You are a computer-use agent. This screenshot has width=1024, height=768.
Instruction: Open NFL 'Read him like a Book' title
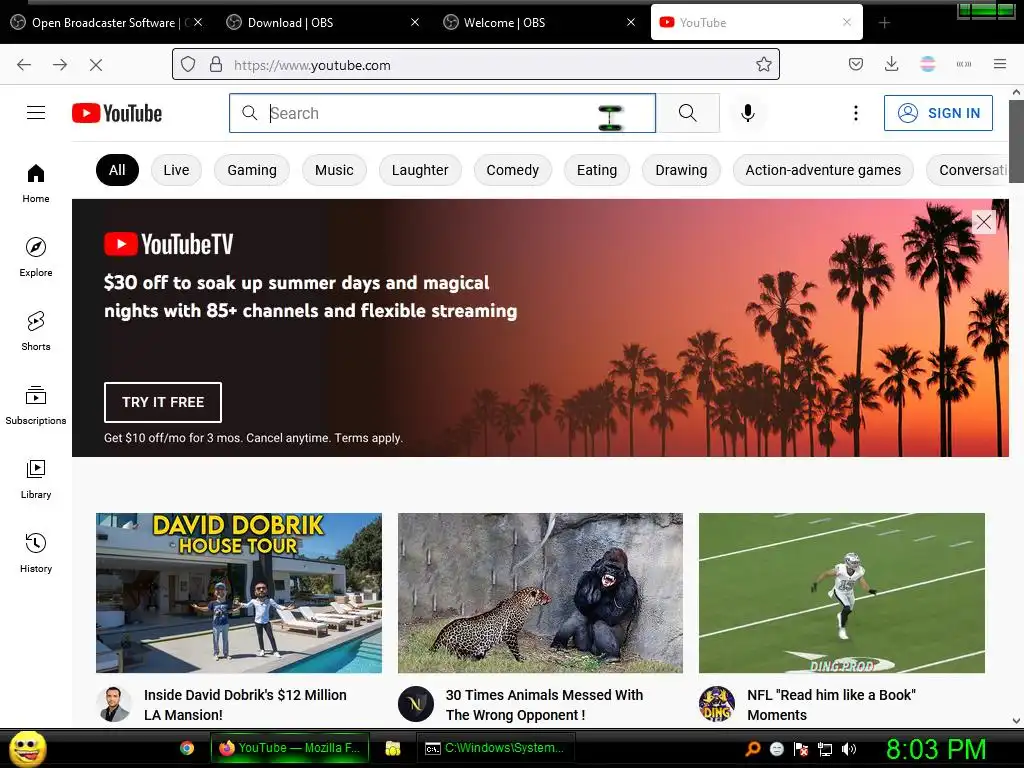click(831, 705)
